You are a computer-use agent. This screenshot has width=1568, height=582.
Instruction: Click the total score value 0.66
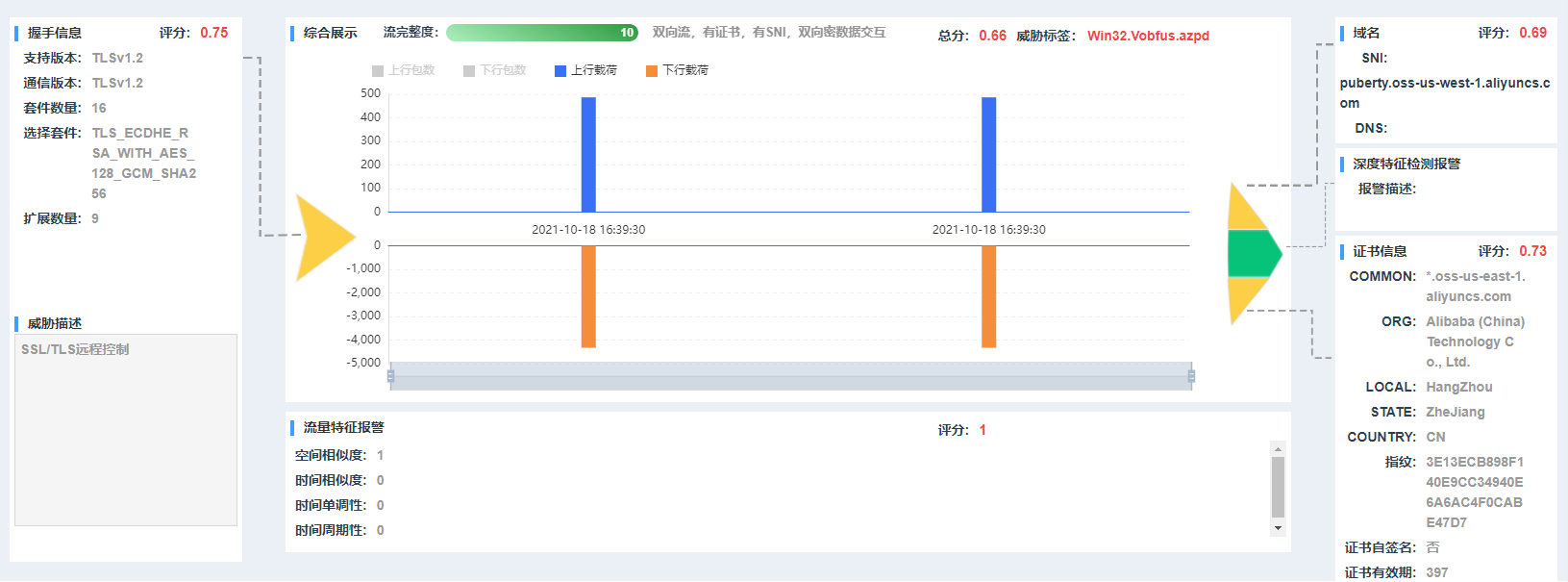(x=992, y=36)
